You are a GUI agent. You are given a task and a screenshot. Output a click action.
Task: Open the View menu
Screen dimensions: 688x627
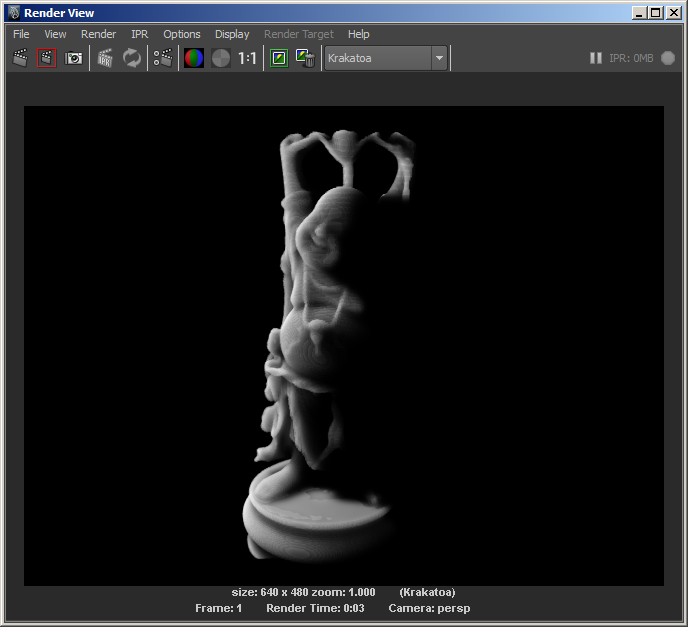click(55, 34)
